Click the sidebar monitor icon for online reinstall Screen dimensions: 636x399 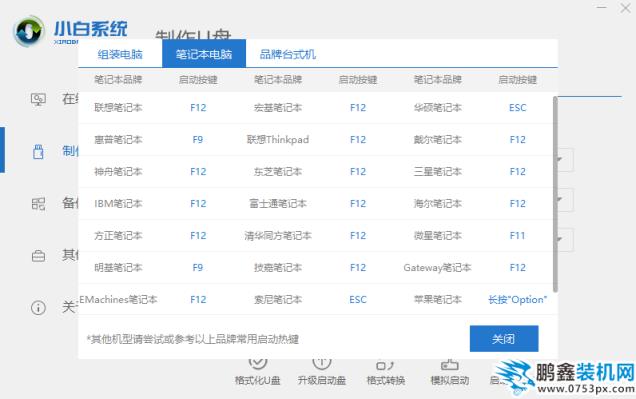[x=39, y=99]
